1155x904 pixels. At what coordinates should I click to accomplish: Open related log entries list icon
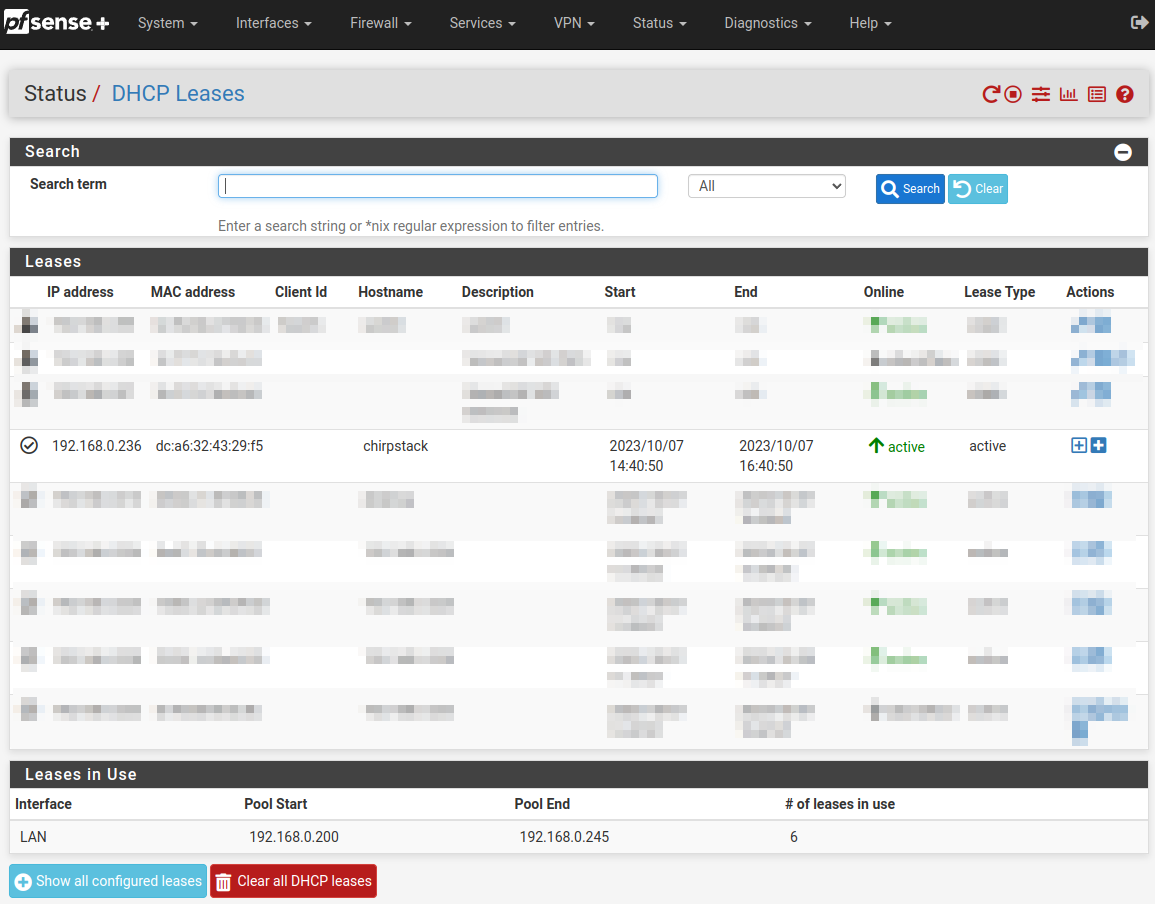(x=1097, y=94)
